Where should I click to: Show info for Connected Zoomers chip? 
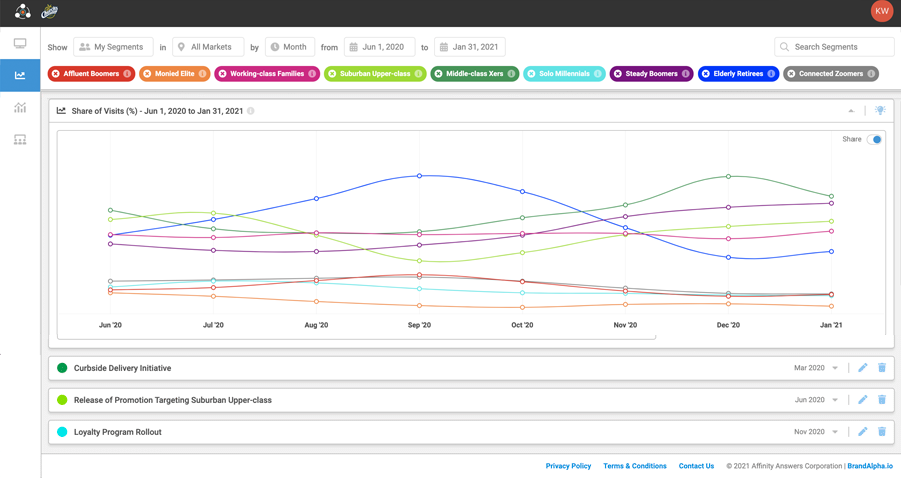tap(871, 74)
